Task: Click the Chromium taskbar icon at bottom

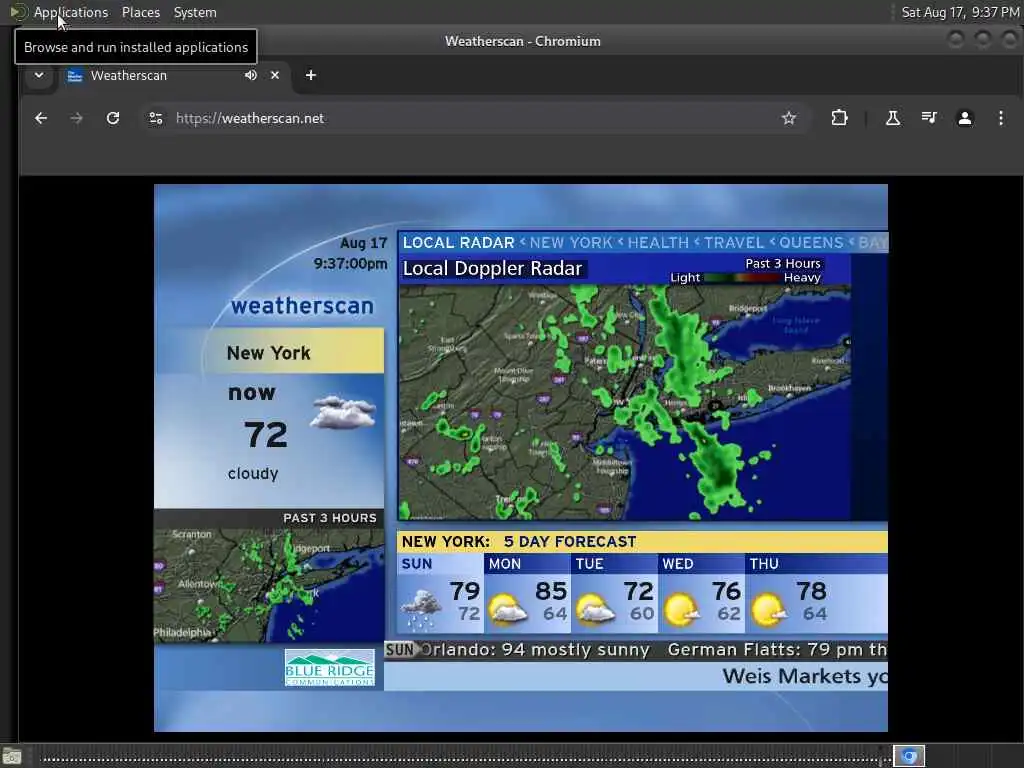Action: 909,756
